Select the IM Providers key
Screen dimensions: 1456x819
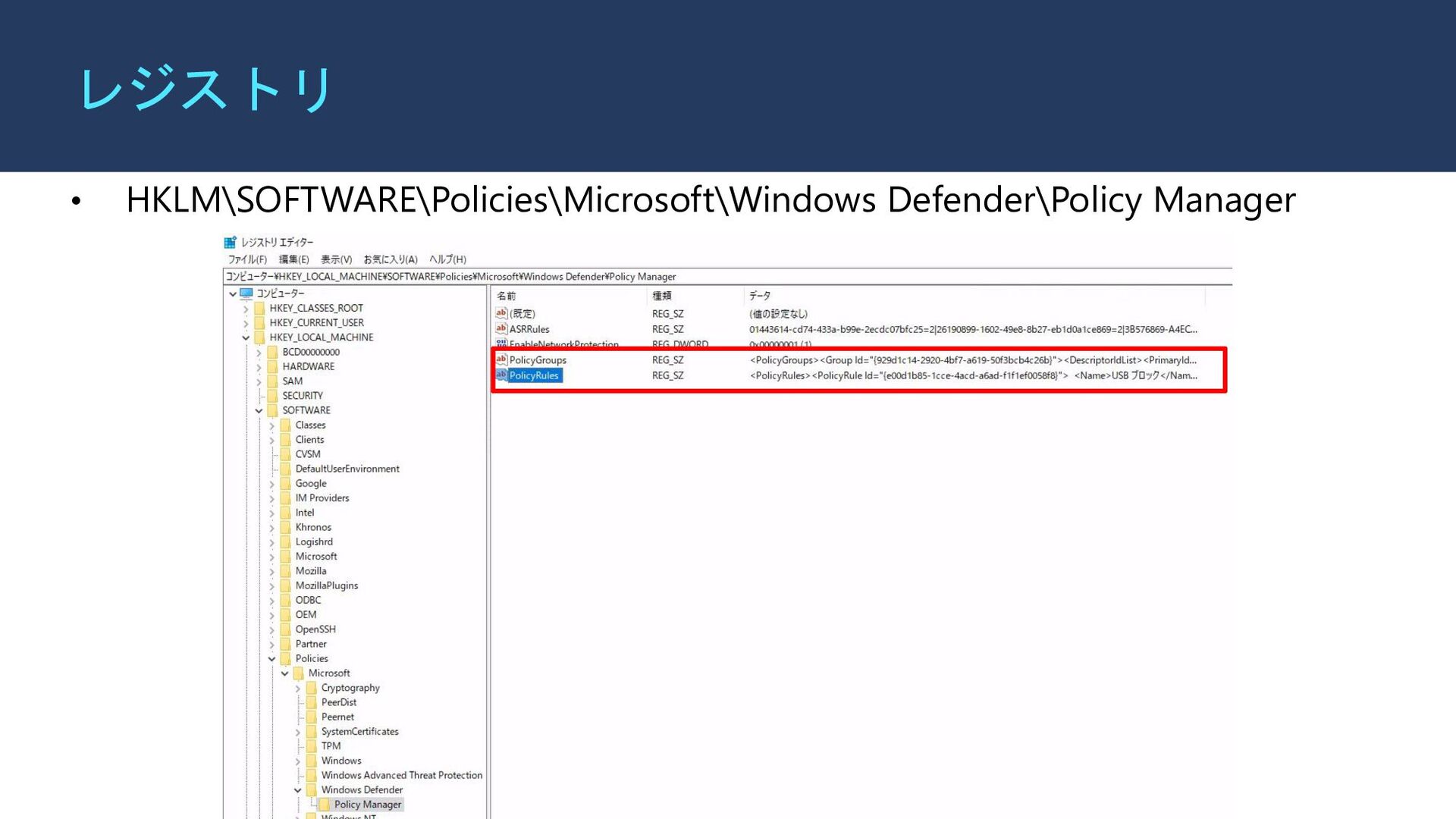click(x=322, y=498)
